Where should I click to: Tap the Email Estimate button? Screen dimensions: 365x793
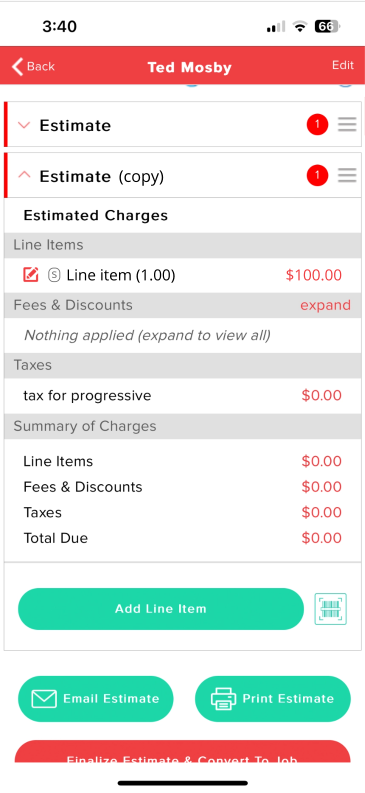(x=96, y=699)
